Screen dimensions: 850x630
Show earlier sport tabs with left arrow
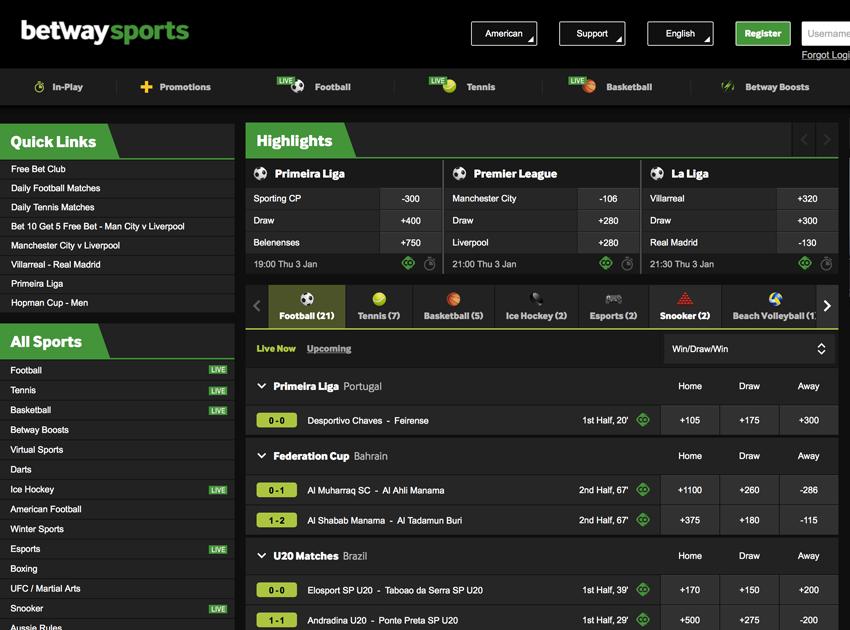click(257, 306)
